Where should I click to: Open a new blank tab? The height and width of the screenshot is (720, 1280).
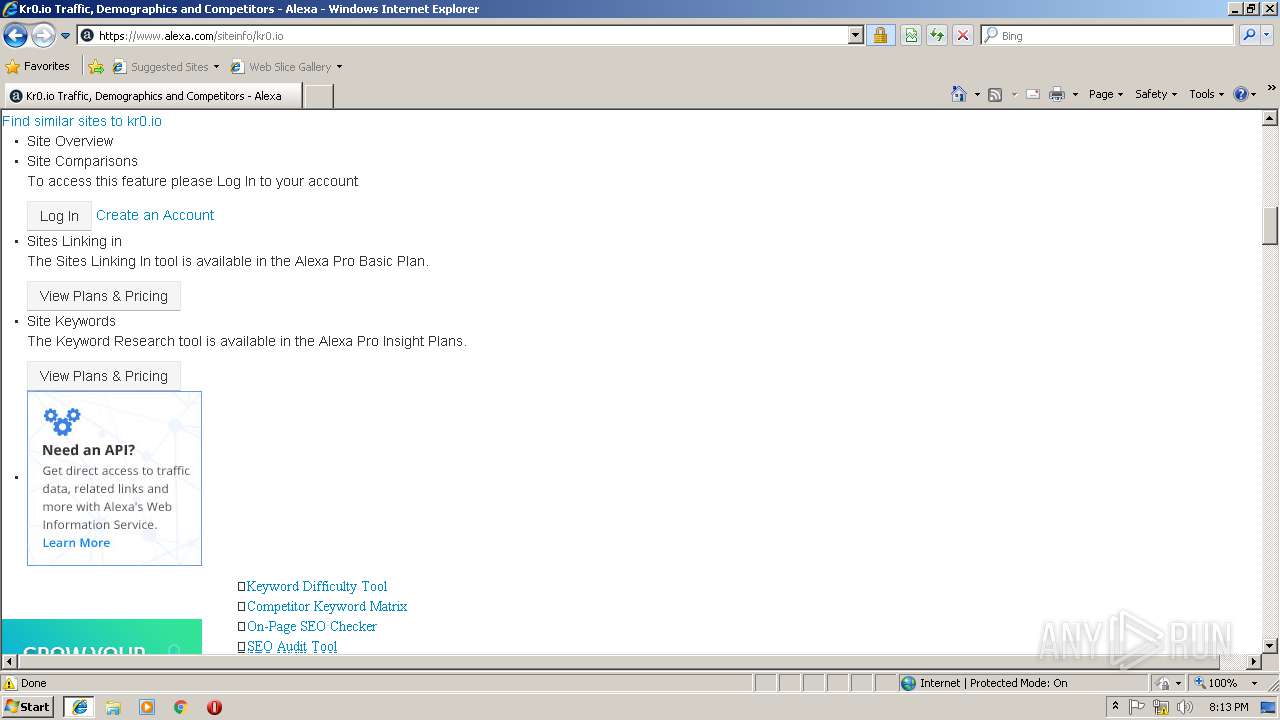318,96
